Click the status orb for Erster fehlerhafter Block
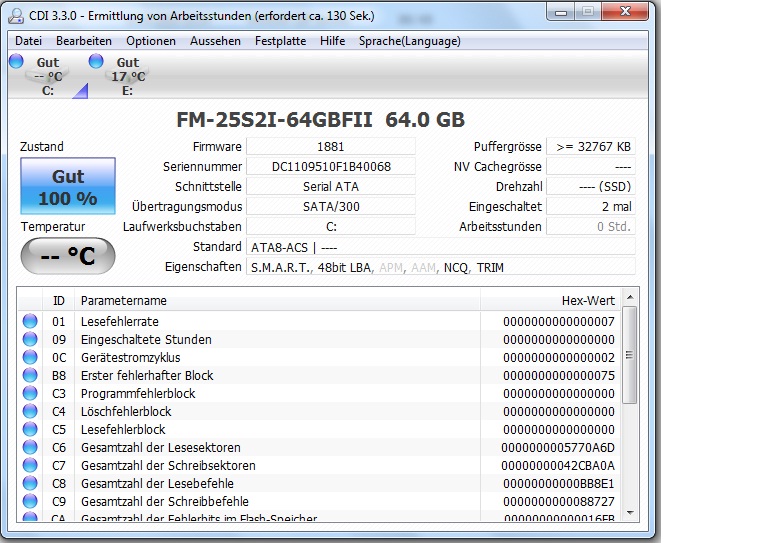The width and height of the screenshot is (768, 543). (x=30, y=376)
